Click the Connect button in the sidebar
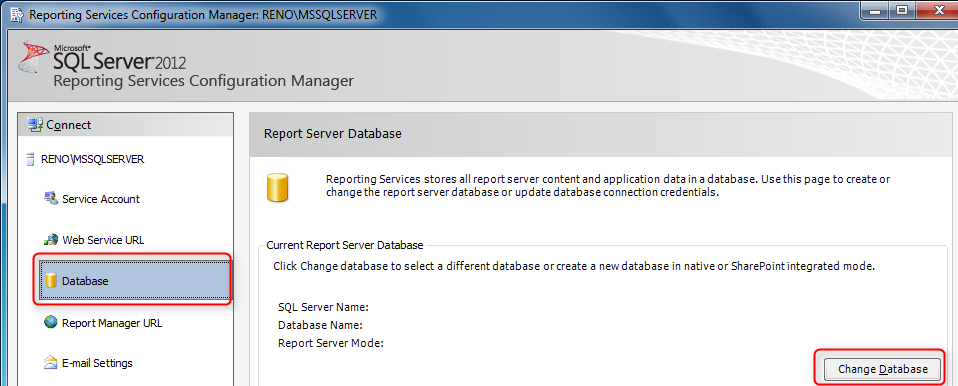Image resolution: width=958 pixels, height=386 pixels. pyautogui.click(x=126, y=125)
